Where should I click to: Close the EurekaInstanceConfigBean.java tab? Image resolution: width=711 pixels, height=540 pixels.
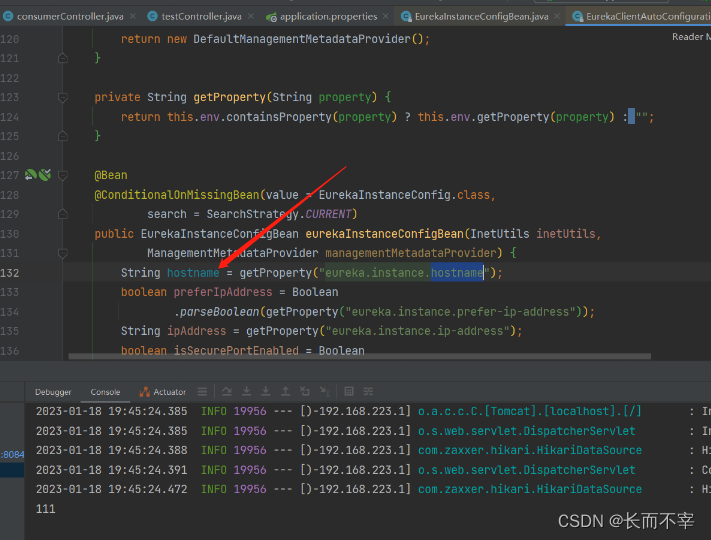point(557,16)
